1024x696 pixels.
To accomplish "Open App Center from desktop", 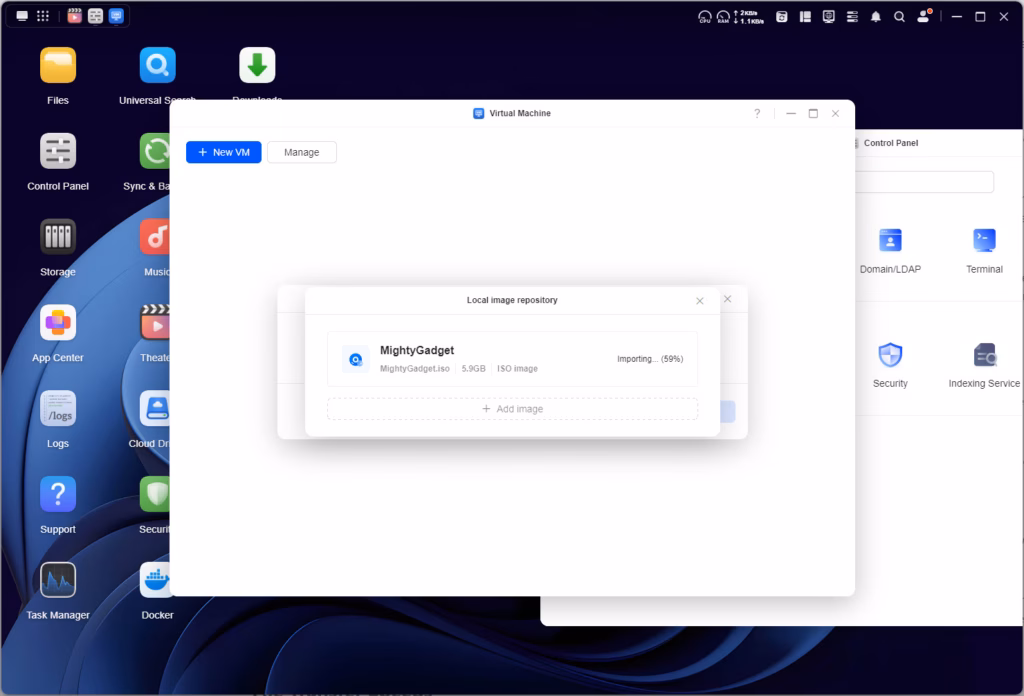I will click(57, 324).
